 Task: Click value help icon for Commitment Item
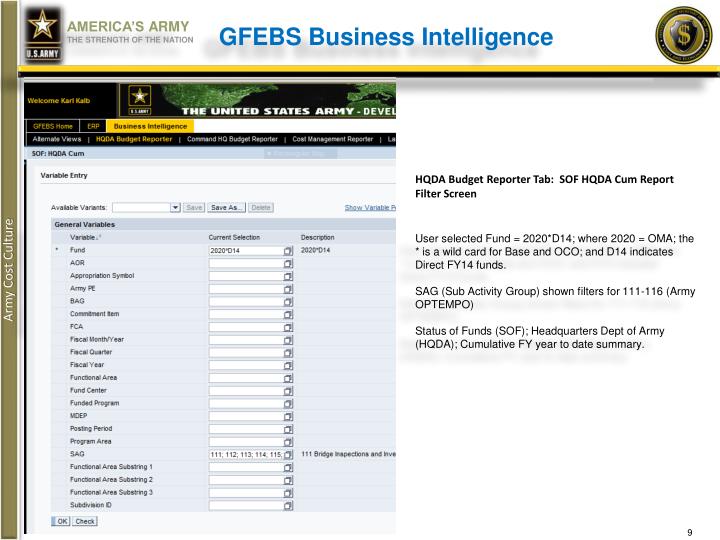pyautogui.click(x=288, y=315)
